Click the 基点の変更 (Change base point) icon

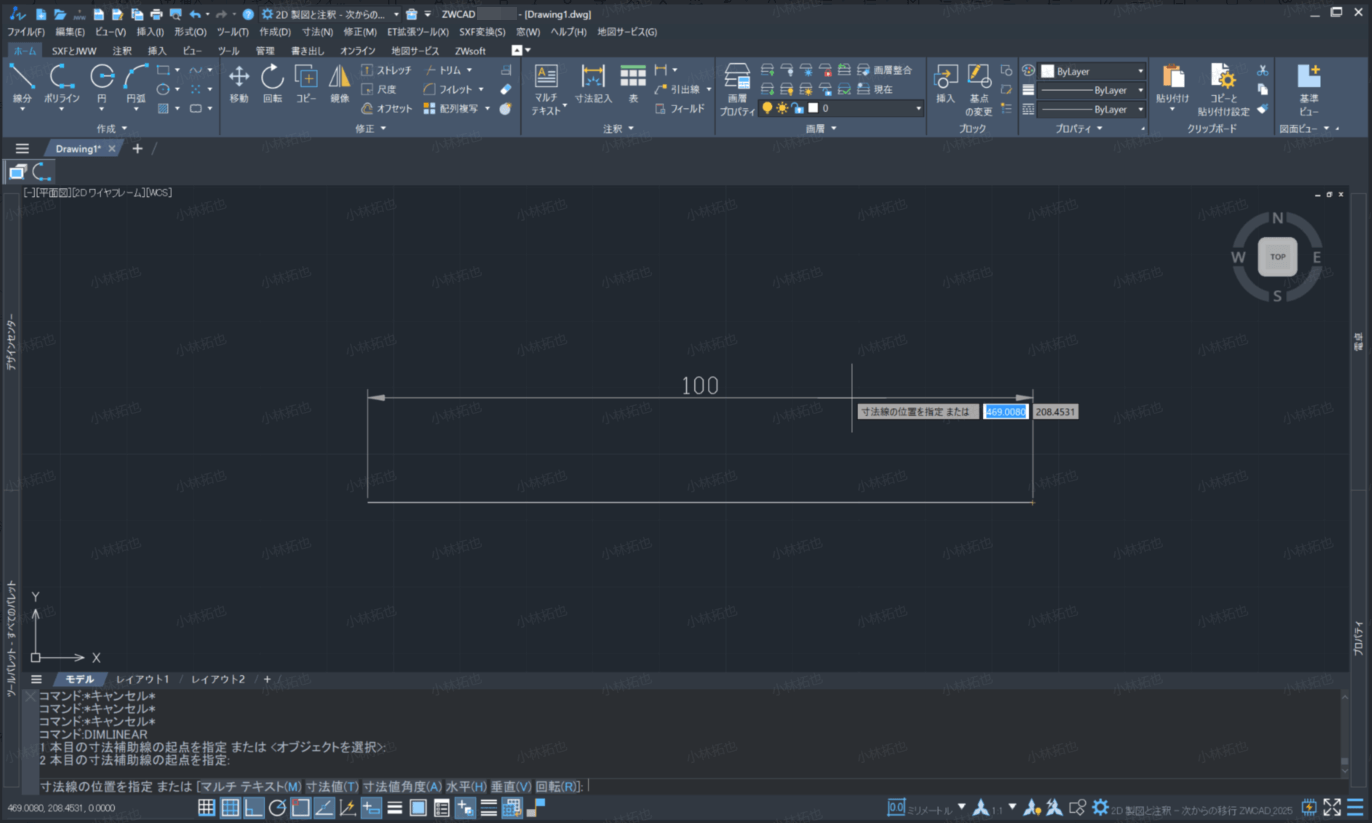(979, 89)
